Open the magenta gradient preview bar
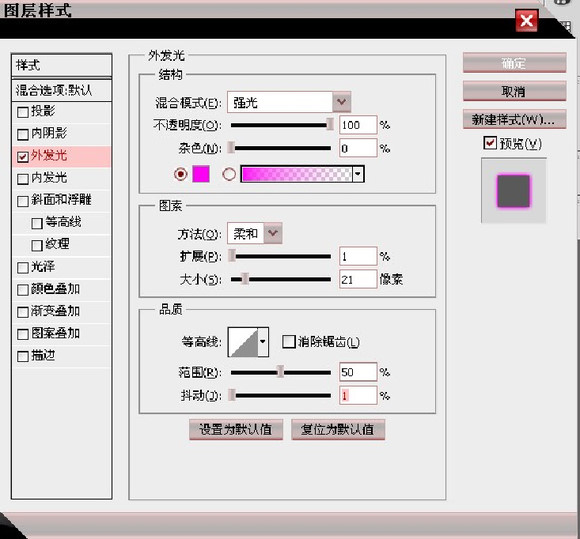The image size is (580, 539). click(297, 174)
